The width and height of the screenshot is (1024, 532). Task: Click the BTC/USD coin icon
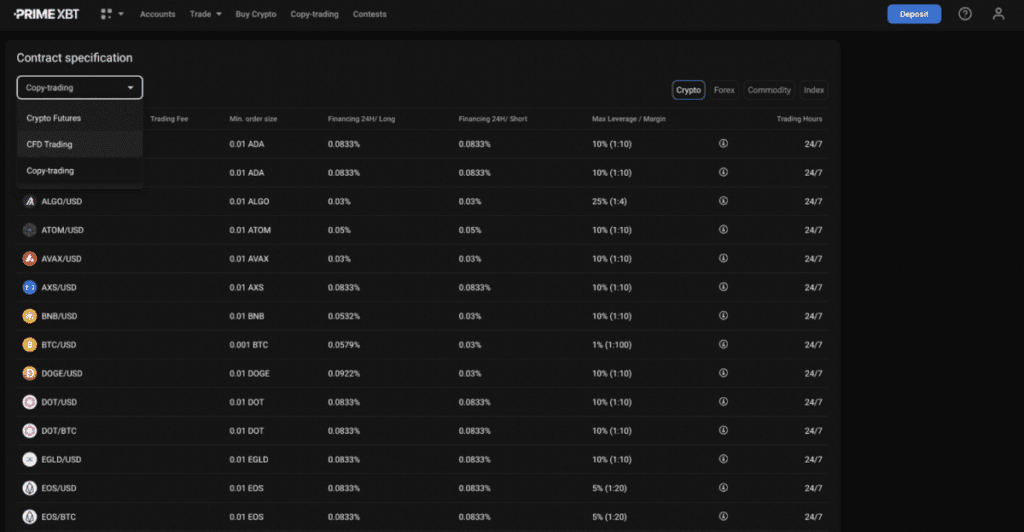pos(29,345)
